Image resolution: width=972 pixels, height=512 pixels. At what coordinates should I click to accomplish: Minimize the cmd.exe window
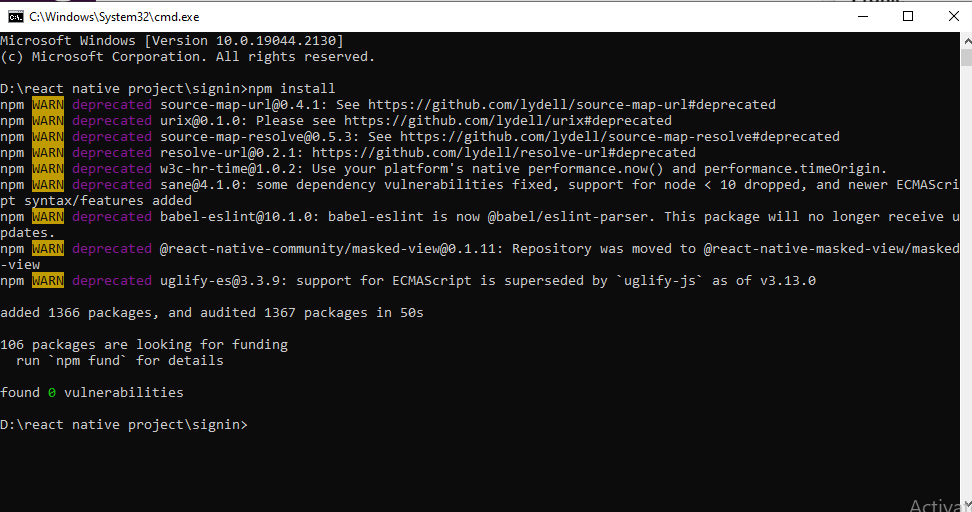(862, 17)
